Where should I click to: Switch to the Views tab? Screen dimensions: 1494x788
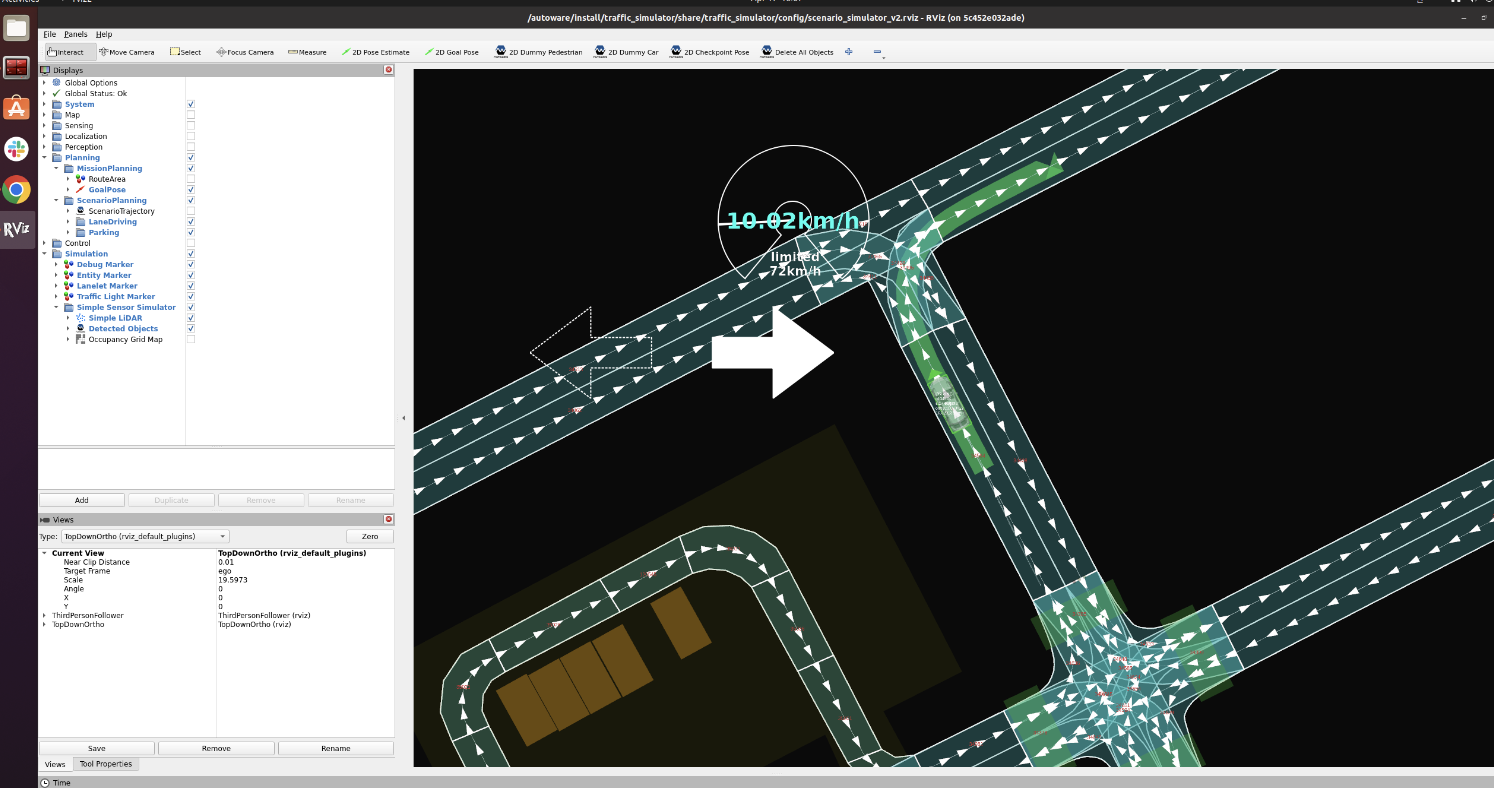(x=55, y=764)
